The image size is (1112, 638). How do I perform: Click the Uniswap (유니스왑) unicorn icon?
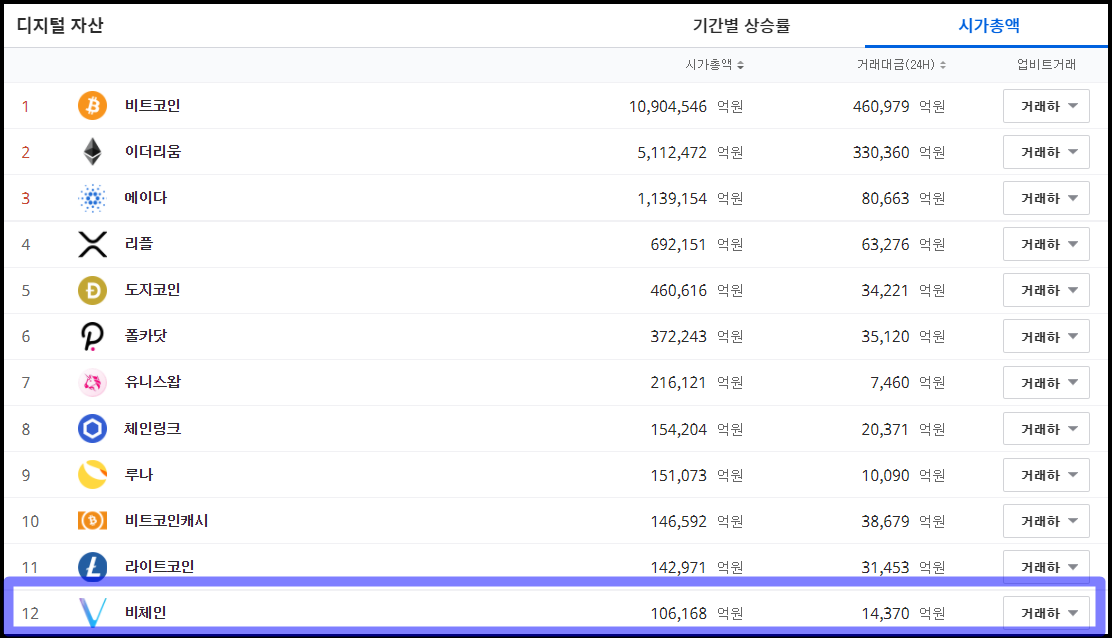tap(92, 383)
